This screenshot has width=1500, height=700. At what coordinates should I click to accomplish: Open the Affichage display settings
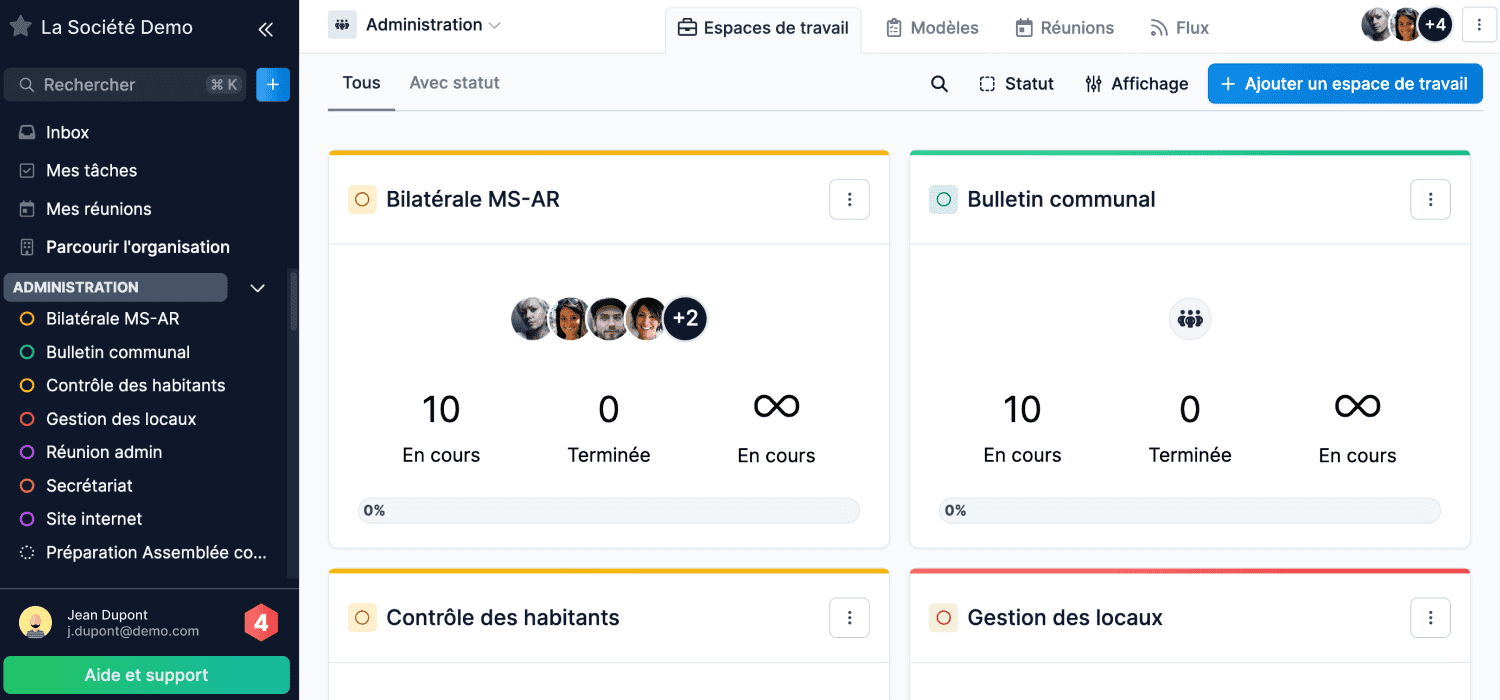(1137, 84)
